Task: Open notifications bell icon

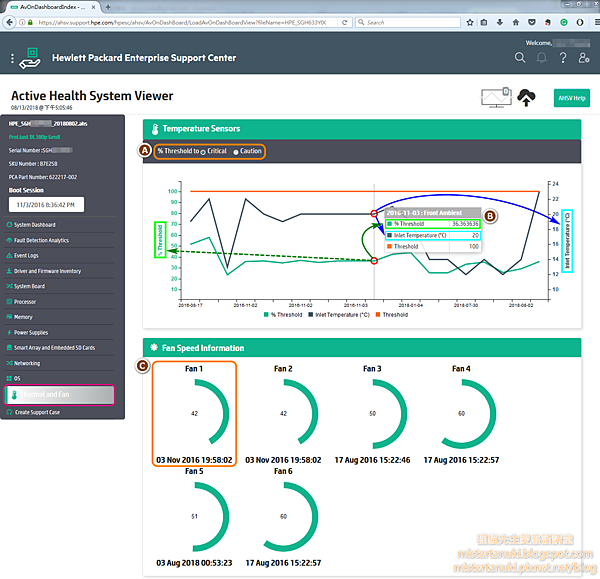Action: (541, 58)
